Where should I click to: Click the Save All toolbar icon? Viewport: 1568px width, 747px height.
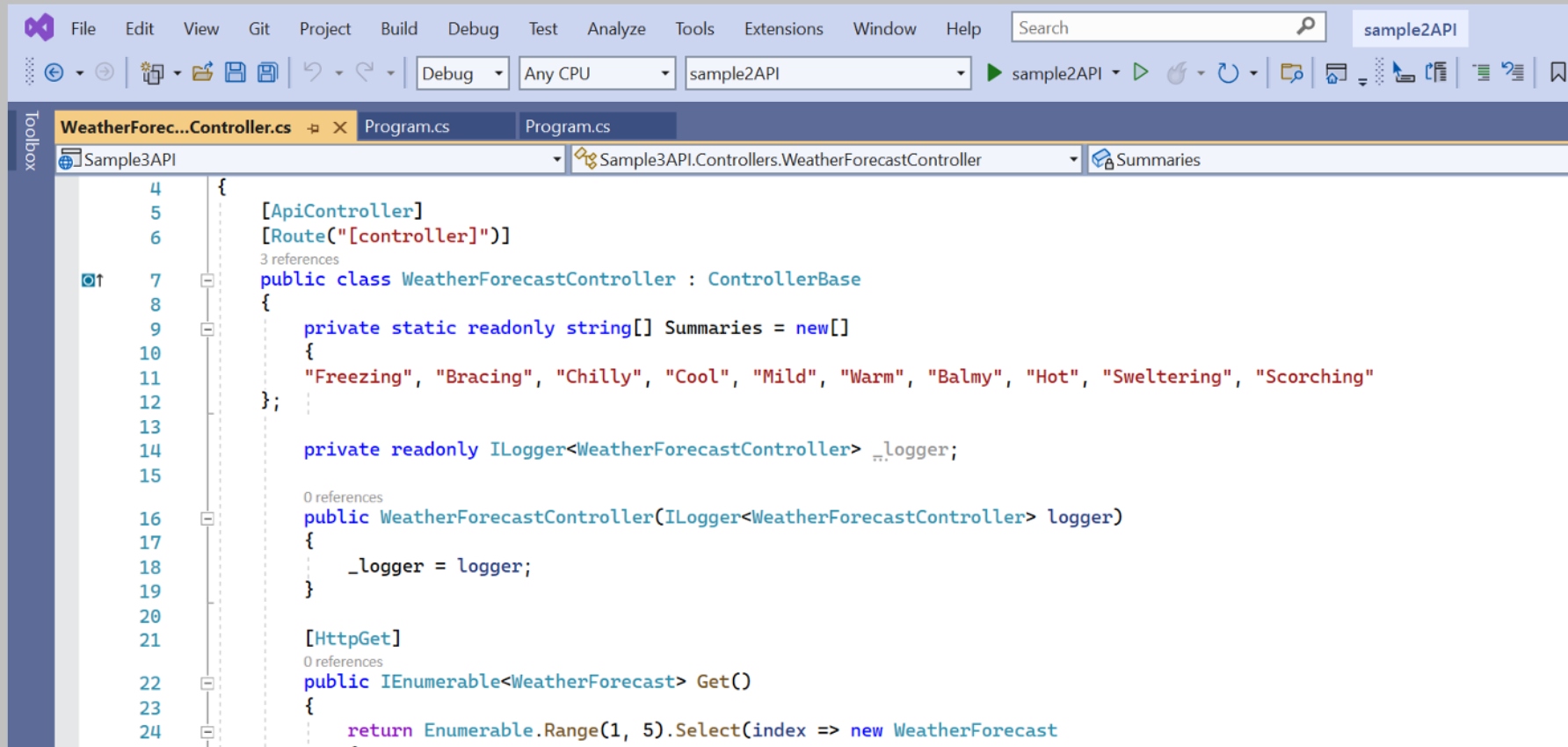point(267,73)
